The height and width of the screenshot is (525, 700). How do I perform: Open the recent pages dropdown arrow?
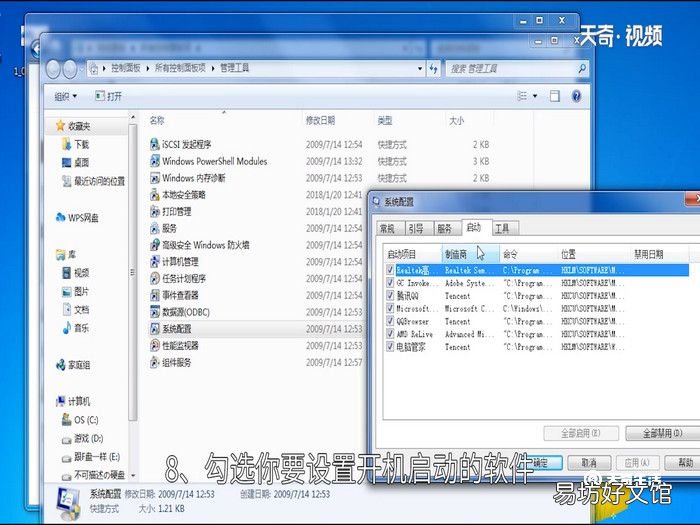pos(82,69)
